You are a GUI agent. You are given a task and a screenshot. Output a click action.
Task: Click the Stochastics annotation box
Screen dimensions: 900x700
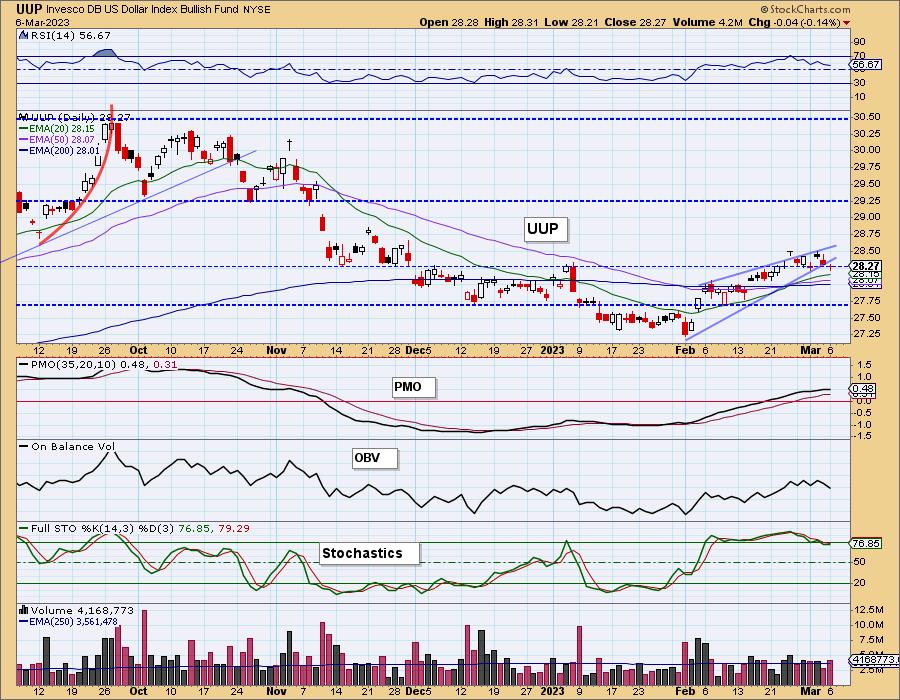pyautogui.click(x=370, y=553)
